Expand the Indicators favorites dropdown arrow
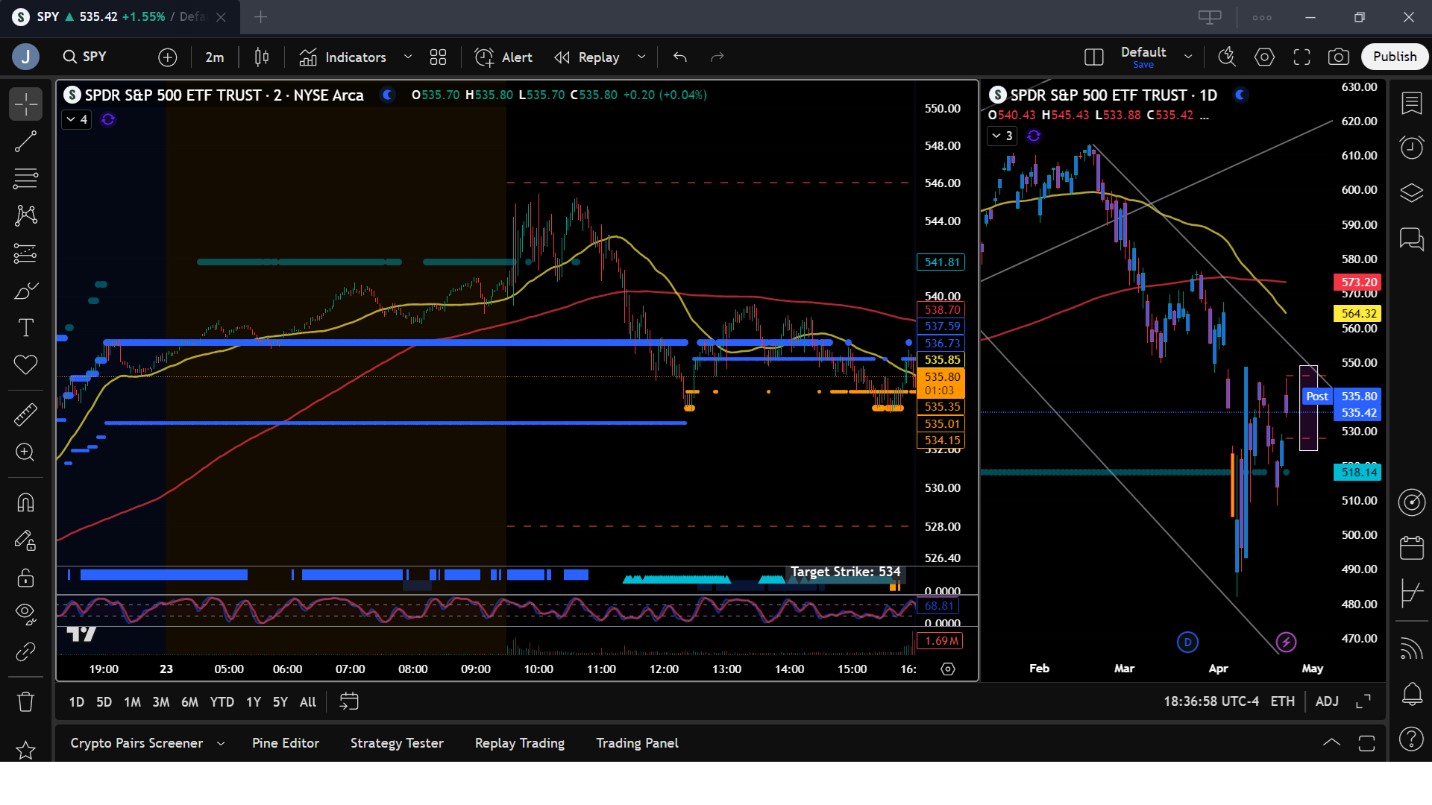The height and width of the screenshot is (805, 1432). click(408, 57)
